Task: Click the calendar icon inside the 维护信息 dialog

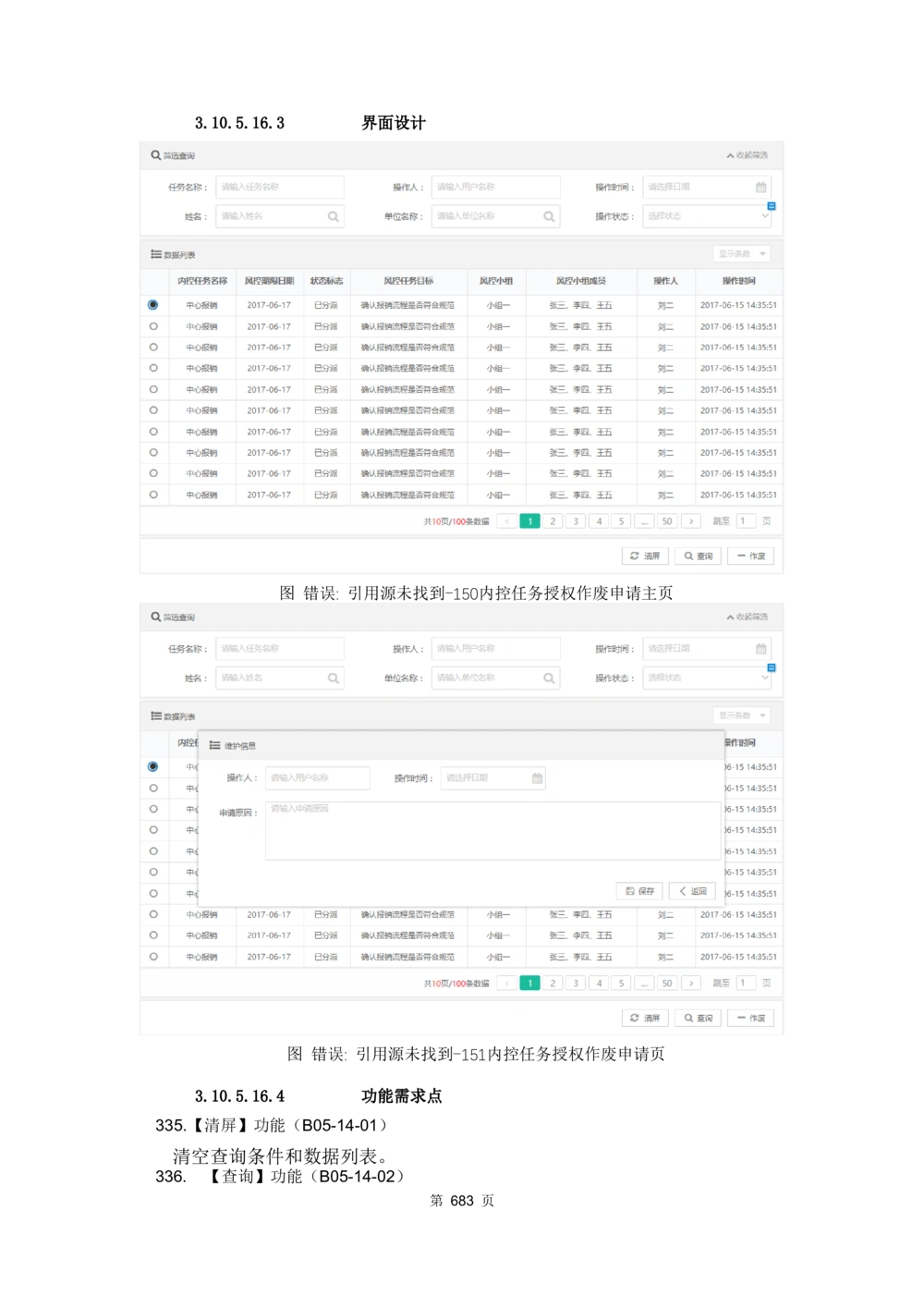Action: tap(537, 778)
